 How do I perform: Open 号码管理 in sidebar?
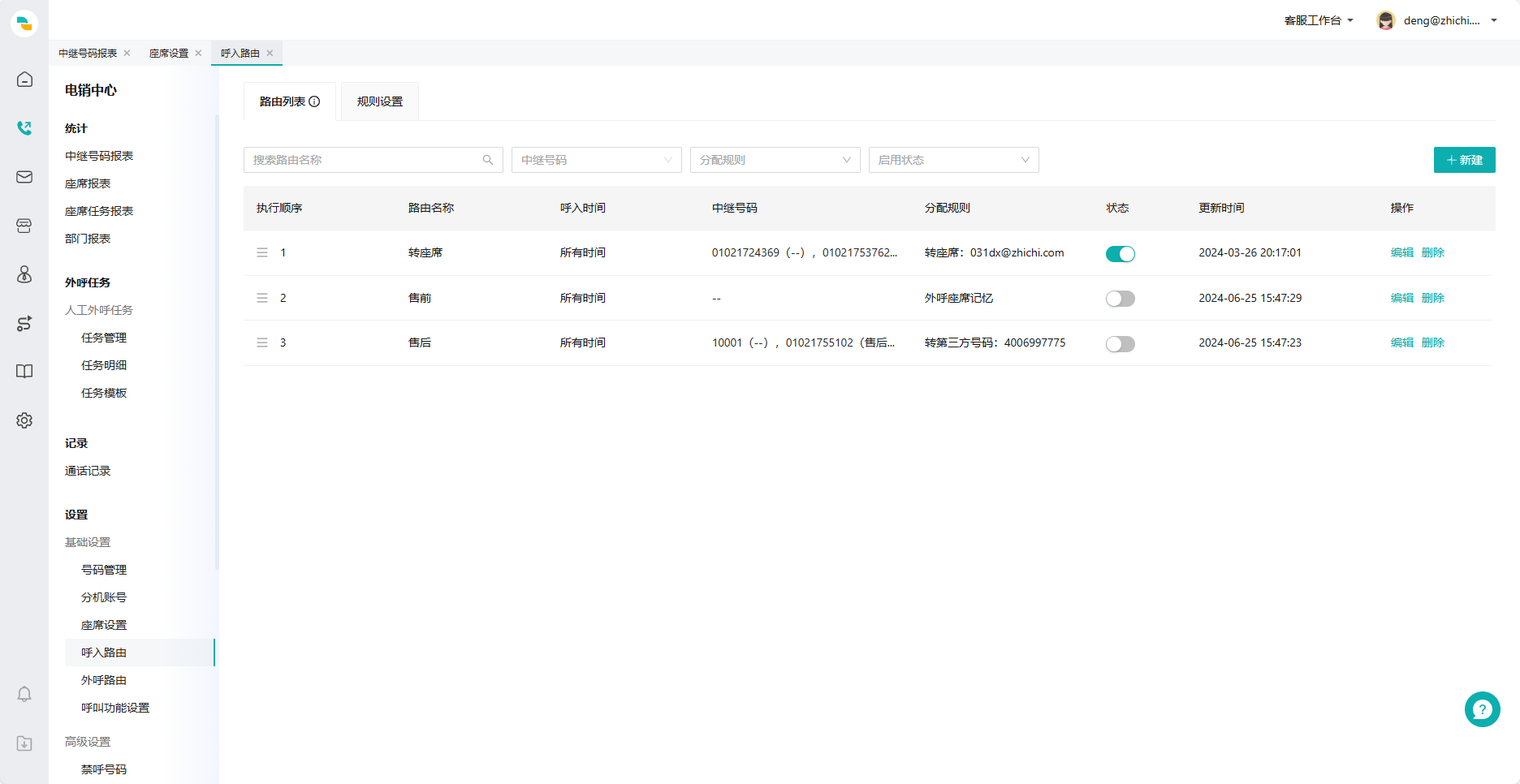[x=104, y=570]
